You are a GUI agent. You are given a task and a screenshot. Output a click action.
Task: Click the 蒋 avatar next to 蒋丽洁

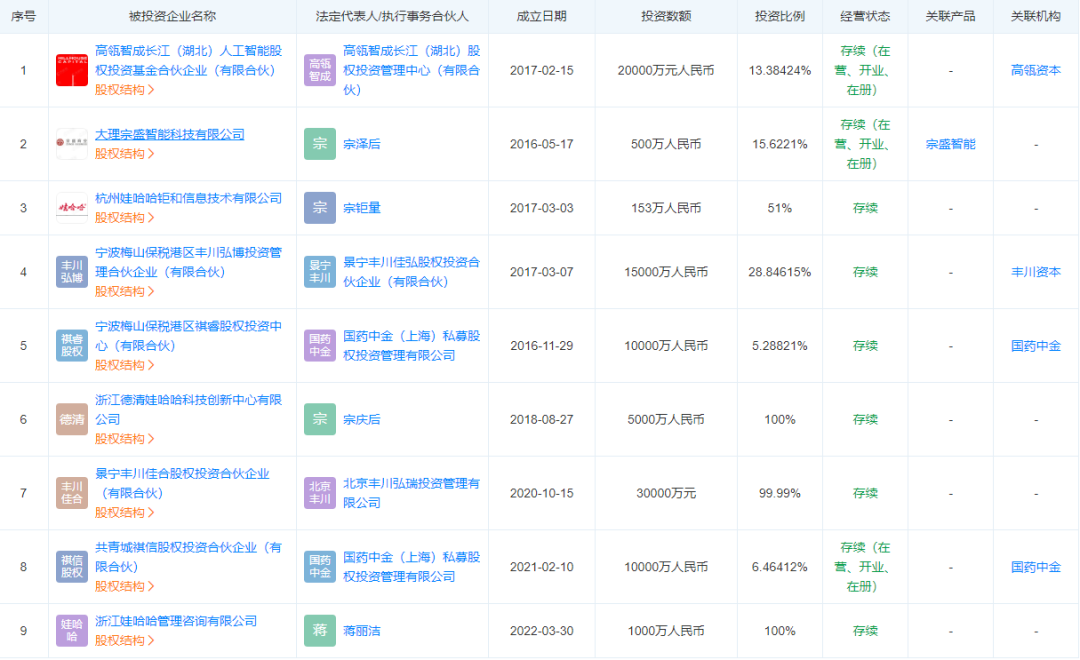click(320, 631)
